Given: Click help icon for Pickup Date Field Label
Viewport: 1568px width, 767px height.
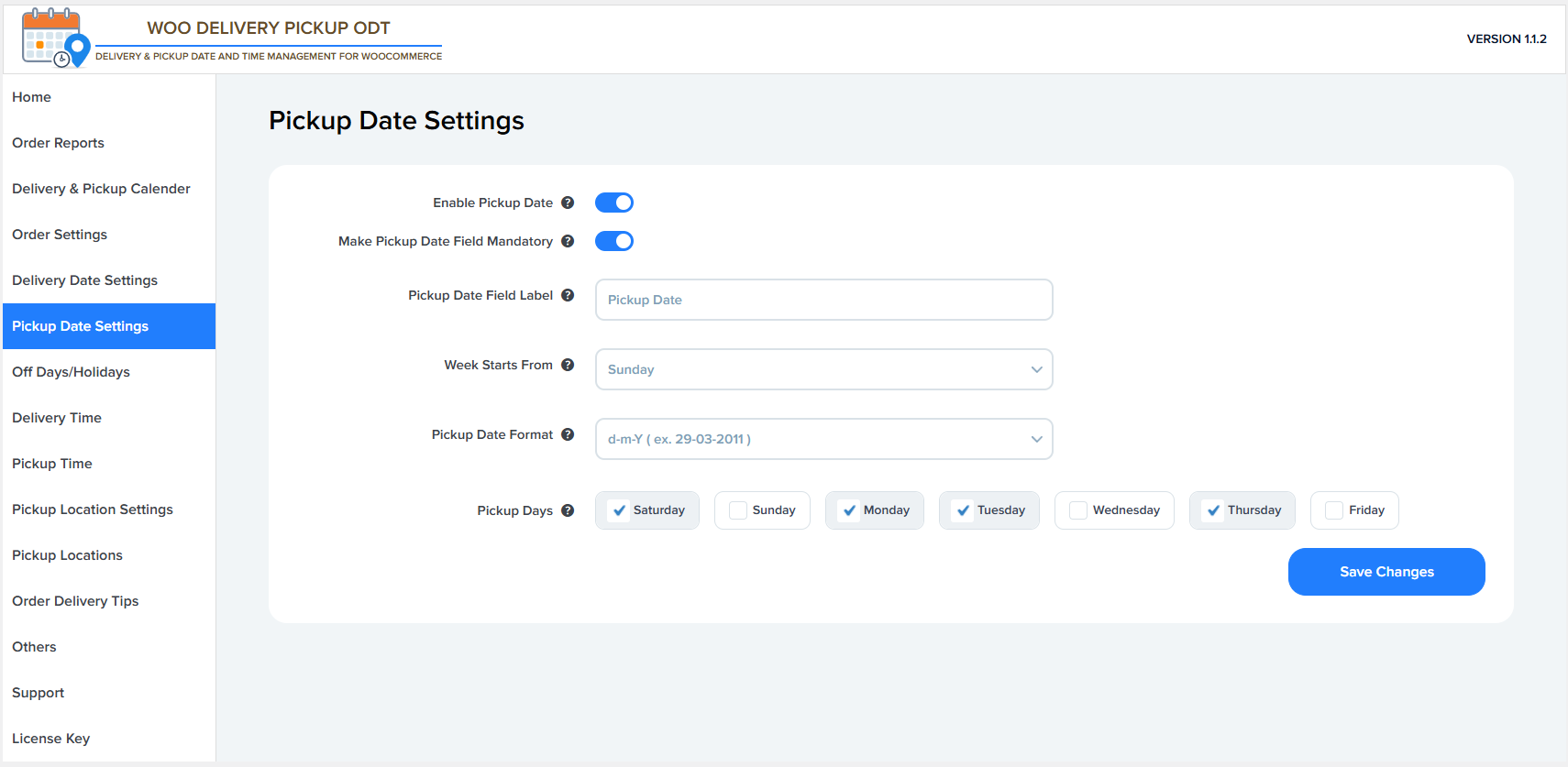Looking at the screenshot, I should coord(568,295).
